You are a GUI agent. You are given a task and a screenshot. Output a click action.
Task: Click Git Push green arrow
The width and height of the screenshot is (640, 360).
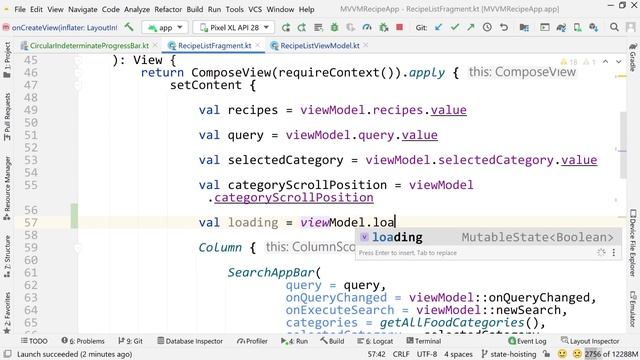[x=471, y=27]
